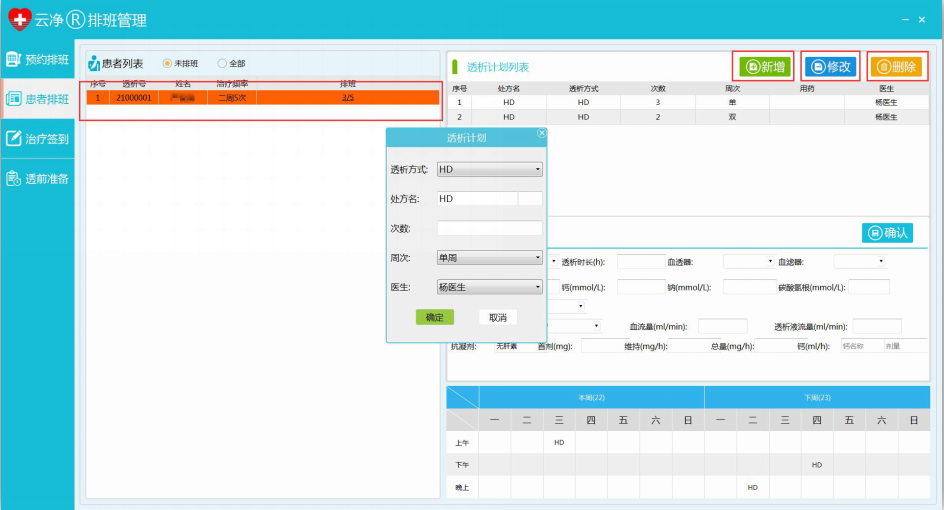Image resolution: width=944 pixels, height=510 pixels.
Task: Open the 透前准备 sidebar section
Action: tap(38, 179)
